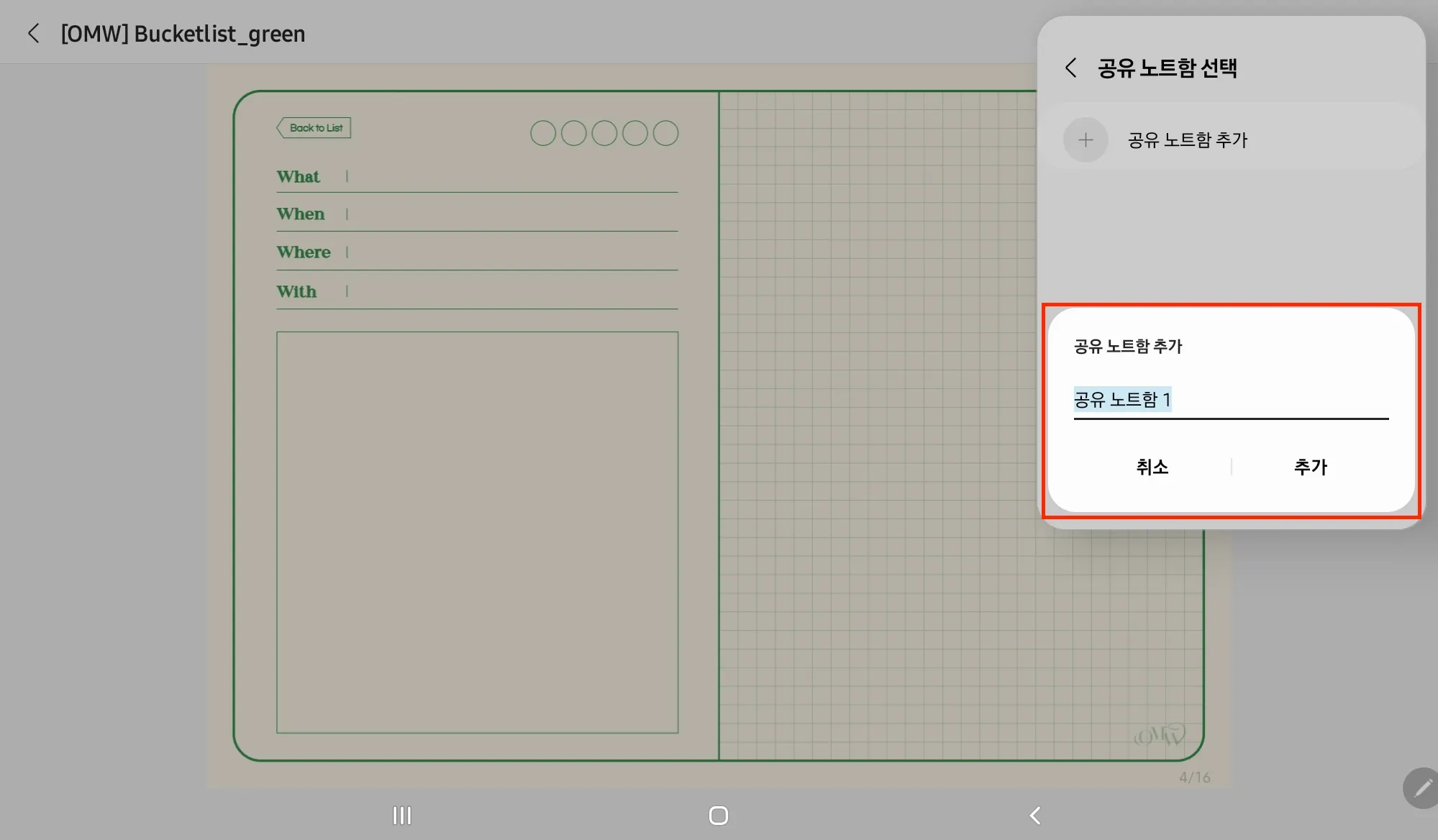Open recent apps from navigation bar

click(x=401, y=815)
